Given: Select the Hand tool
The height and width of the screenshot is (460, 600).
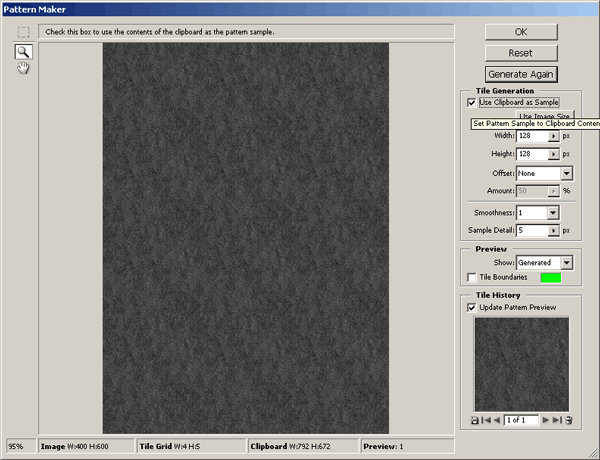Looking at the screenshot, I should pyautogui.click(x=23, y=68).
